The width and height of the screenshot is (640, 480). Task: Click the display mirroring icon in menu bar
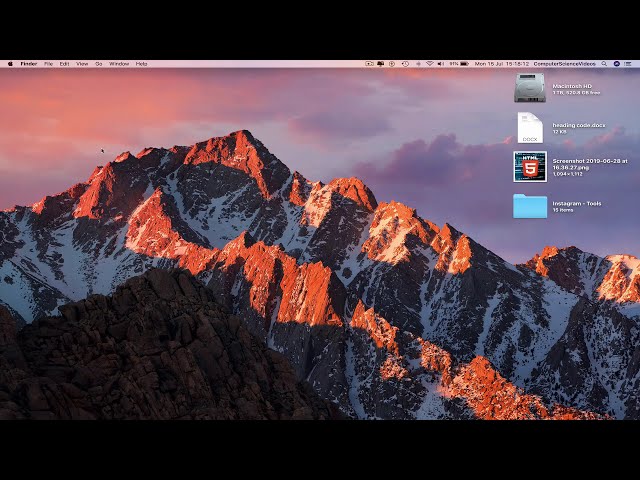tap(380, 64)
